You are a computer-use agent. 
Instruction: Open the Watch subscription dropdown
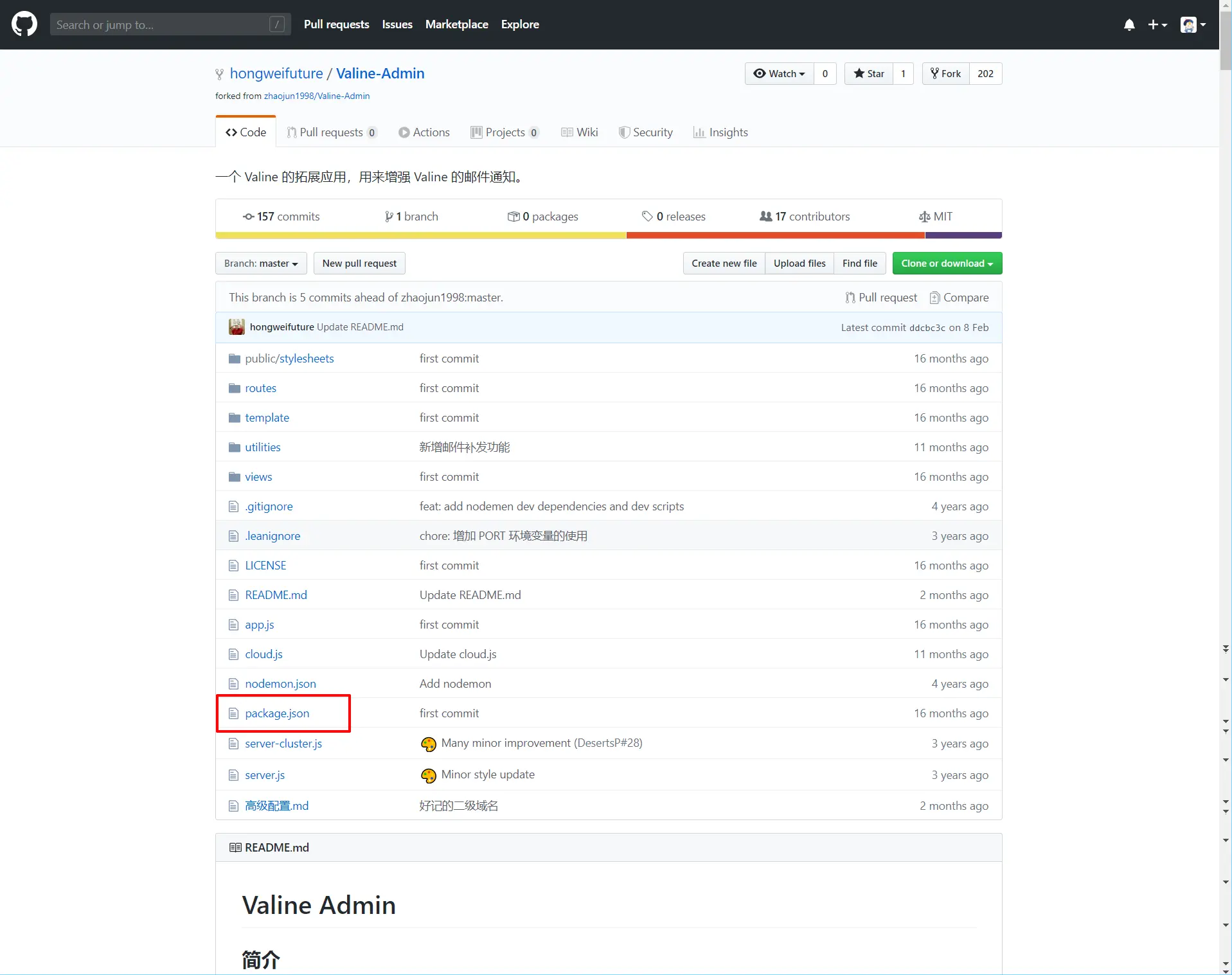pyautogui.click(x=779, y=74)
